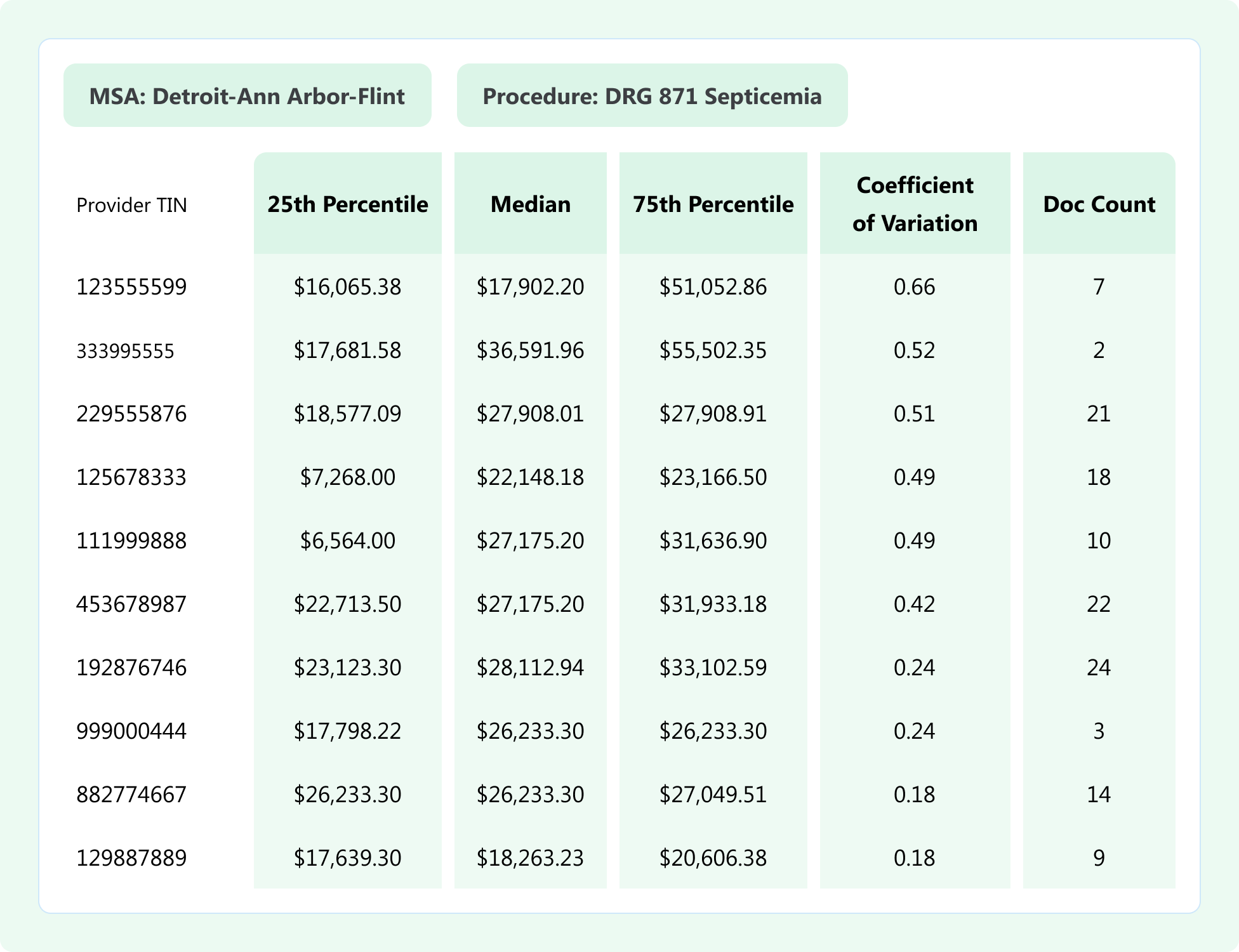
Task: Open provider TIN 229555876 row
Action: pos(131,414)
